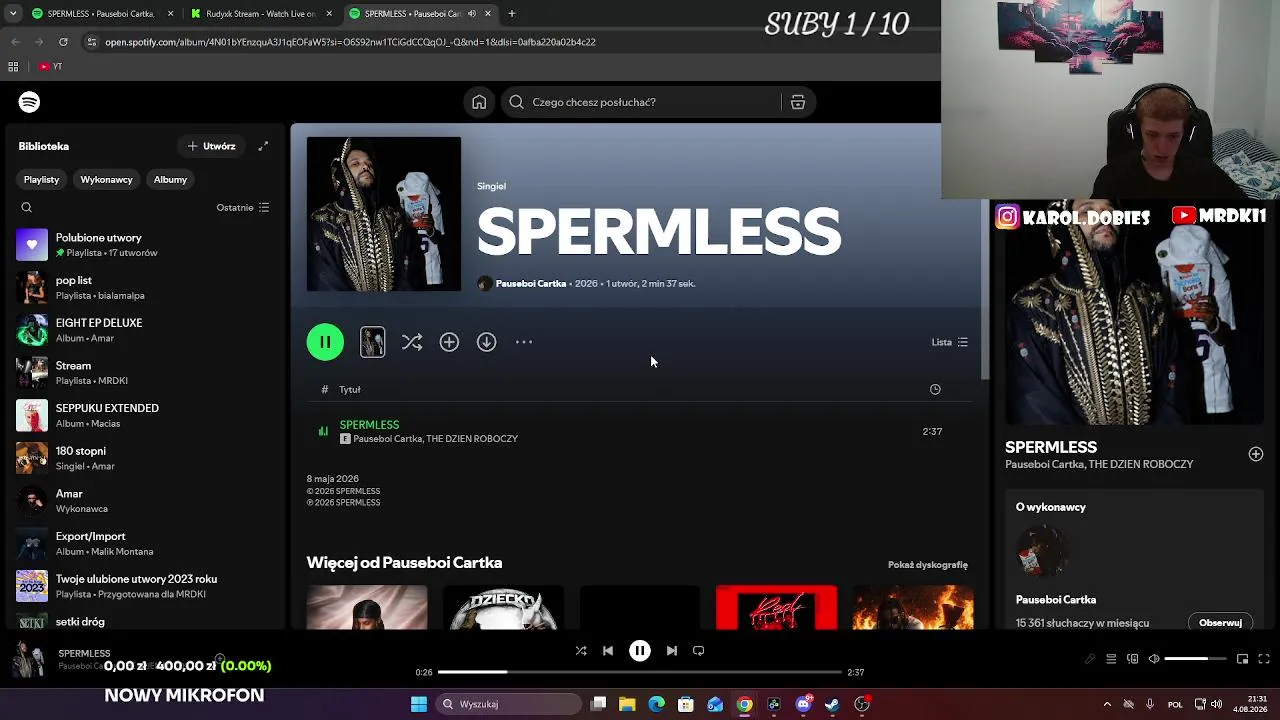The height and width of the screenshot is (720, 1280).
Task: Open Export/Import album by Malik Montana
Action: pos(145,544)
